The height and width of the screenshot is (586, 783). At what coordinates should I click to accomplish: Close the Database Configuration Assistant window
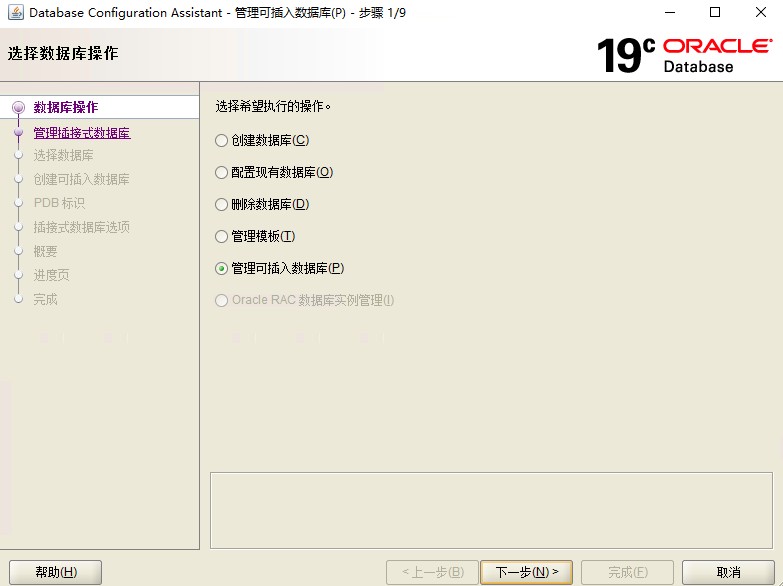[761, 12]
